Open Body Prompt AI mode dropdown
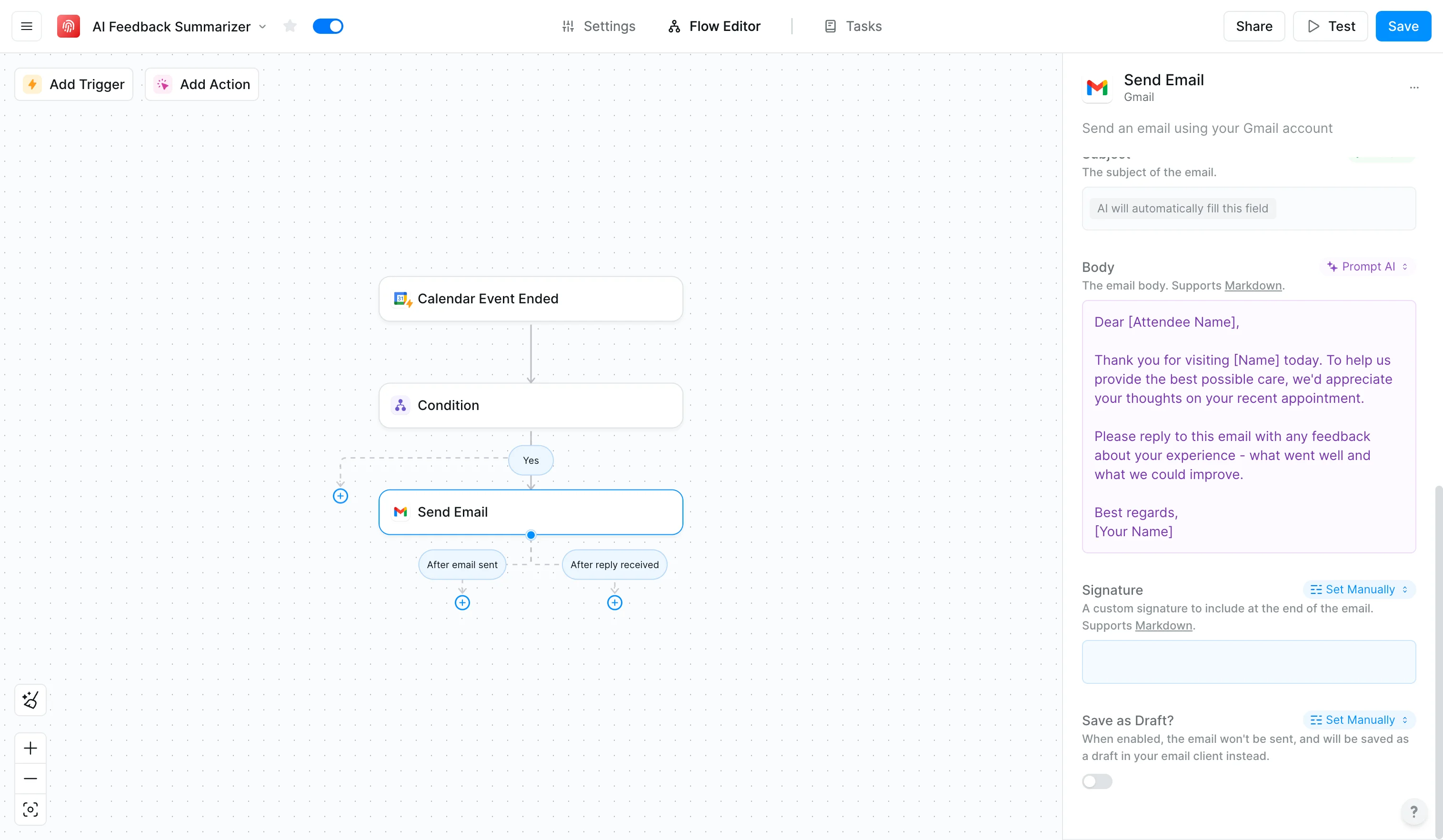 [x=1368, y=267]
